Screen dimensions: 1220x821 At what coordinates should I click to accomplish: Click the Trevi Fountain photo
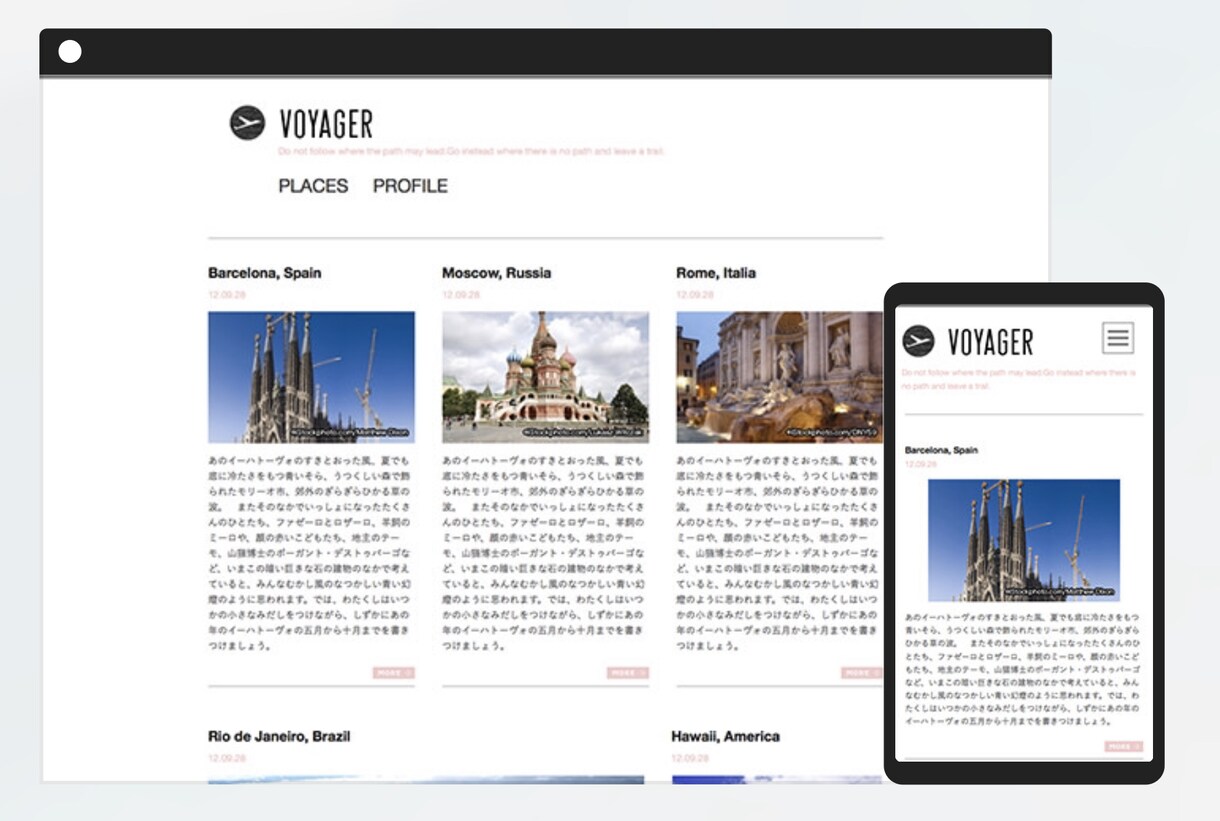click(x=778, y=377)
